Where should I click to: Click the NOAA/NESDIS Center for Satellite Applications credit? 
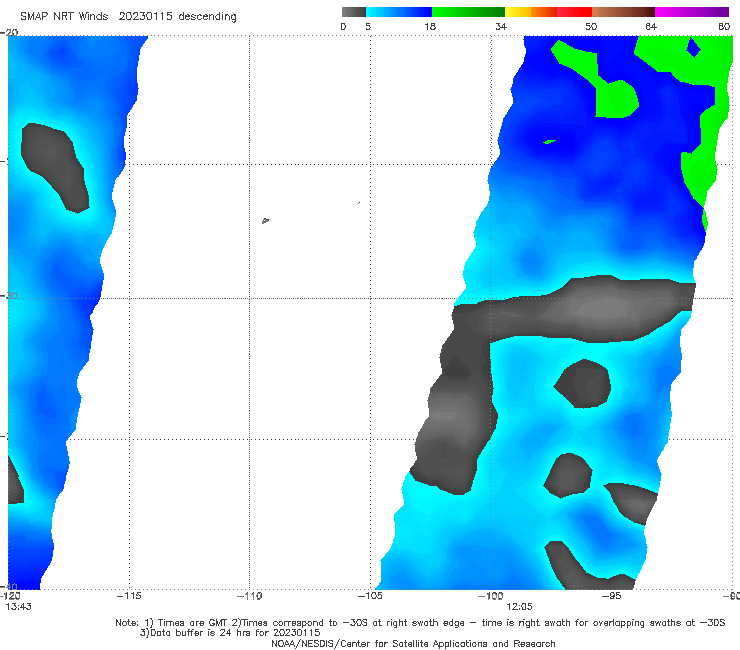[x=413, y=643]
